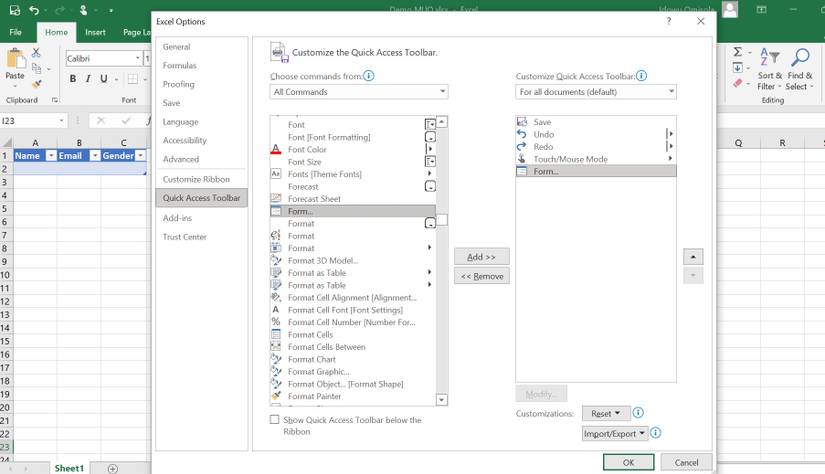Click Ribbon Display Options icon in title bar
Screen dimensions: 825x474
pyautogui.click(x=761, y=9)
